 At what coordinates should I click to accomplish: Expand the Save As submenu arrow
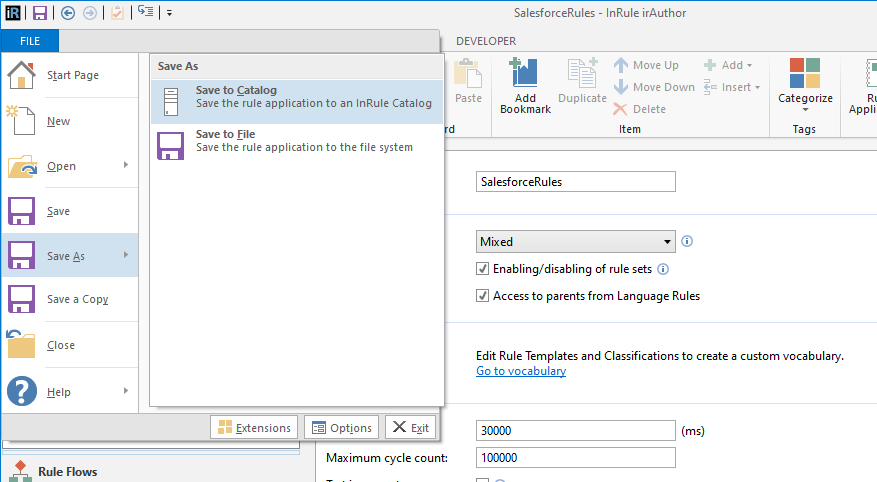126,254
